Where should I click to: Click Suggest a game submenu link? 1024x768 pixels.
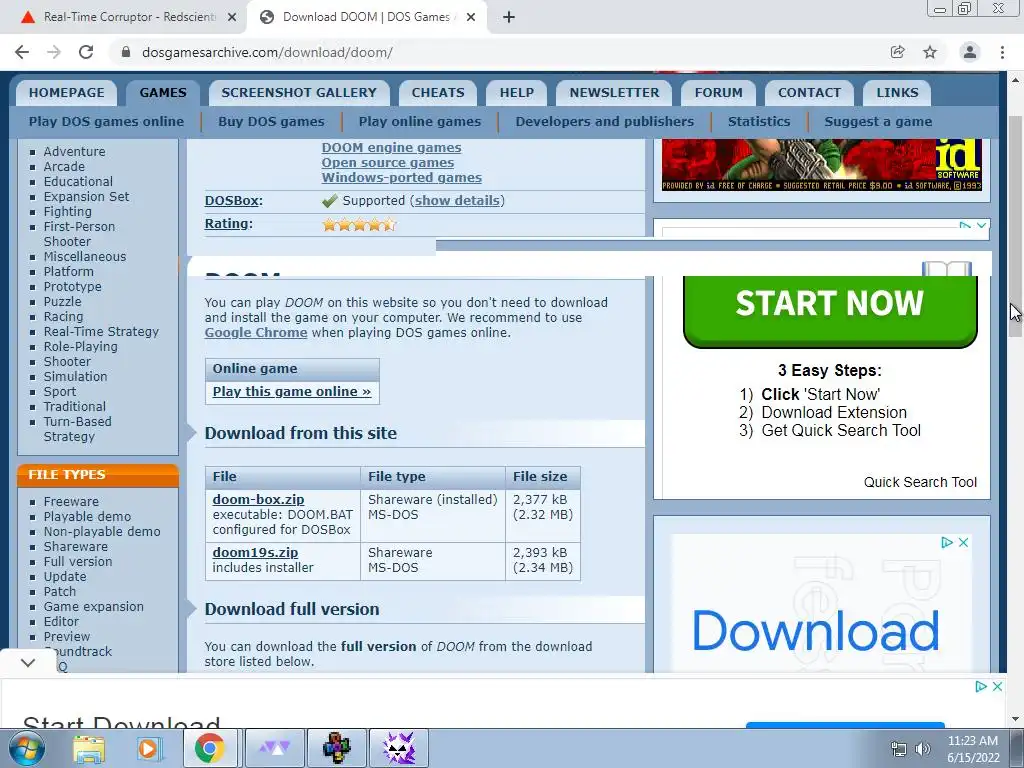pyautogui.click(x=878, y=121)
